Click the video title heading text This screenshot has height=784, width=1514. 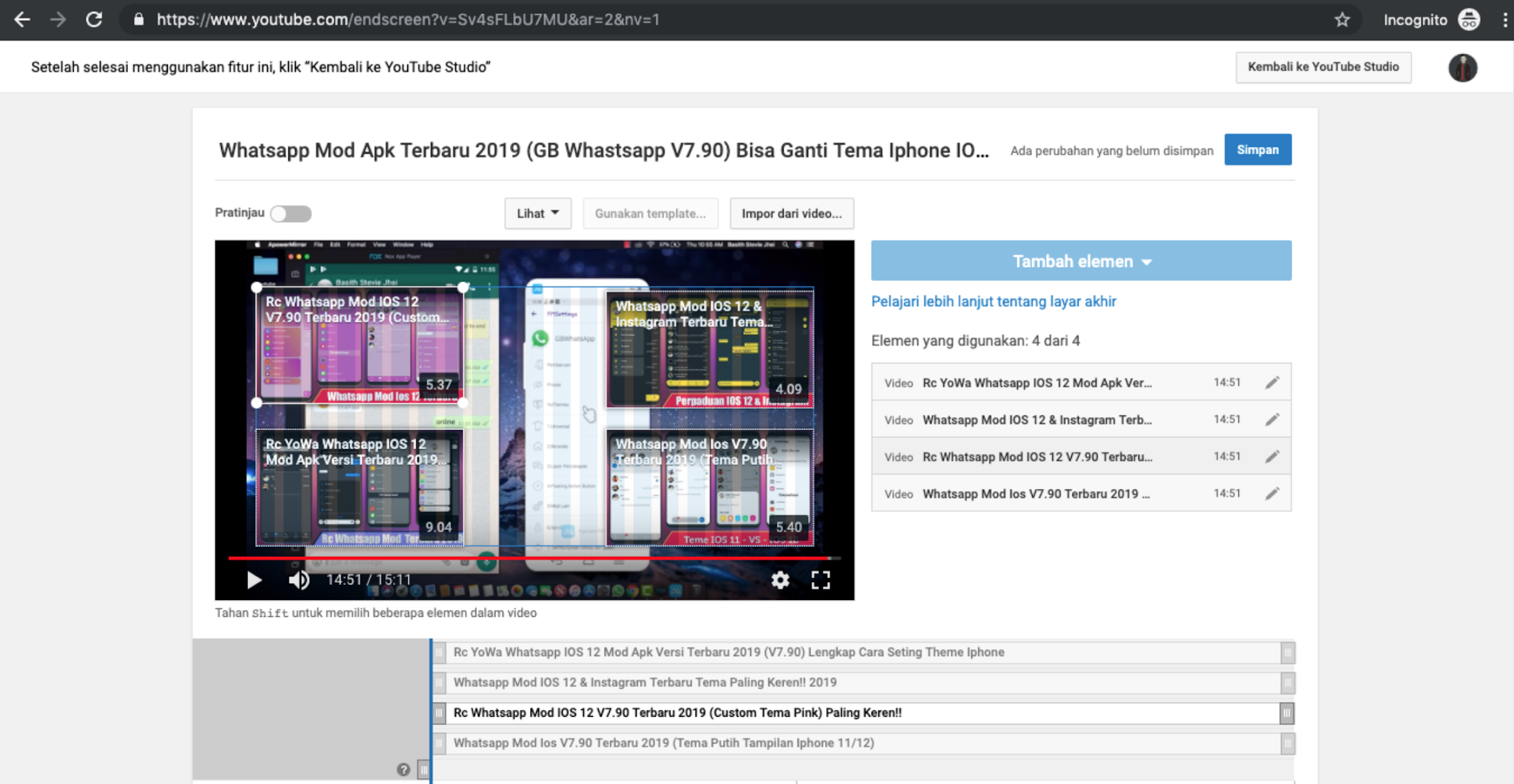coord(603,151)
